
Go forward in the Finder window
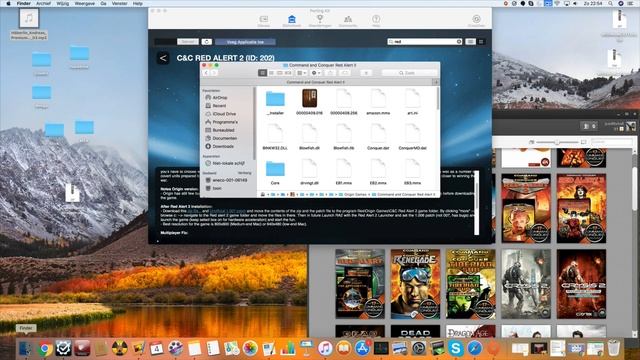pyautogui.click(x=214, y=73)
